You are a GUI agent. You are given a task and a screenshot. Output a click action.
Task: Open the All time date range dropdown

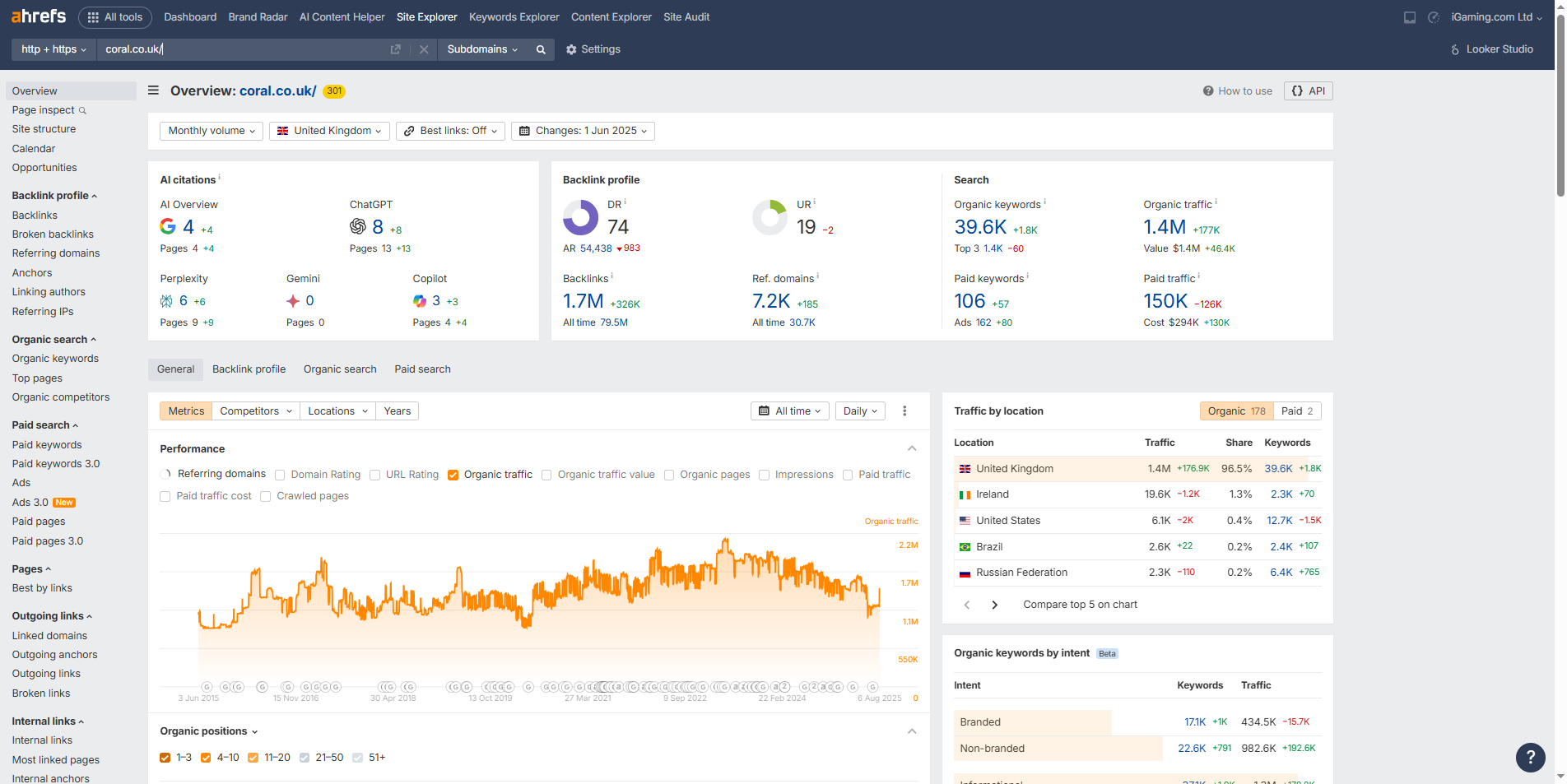click(790, 411)
